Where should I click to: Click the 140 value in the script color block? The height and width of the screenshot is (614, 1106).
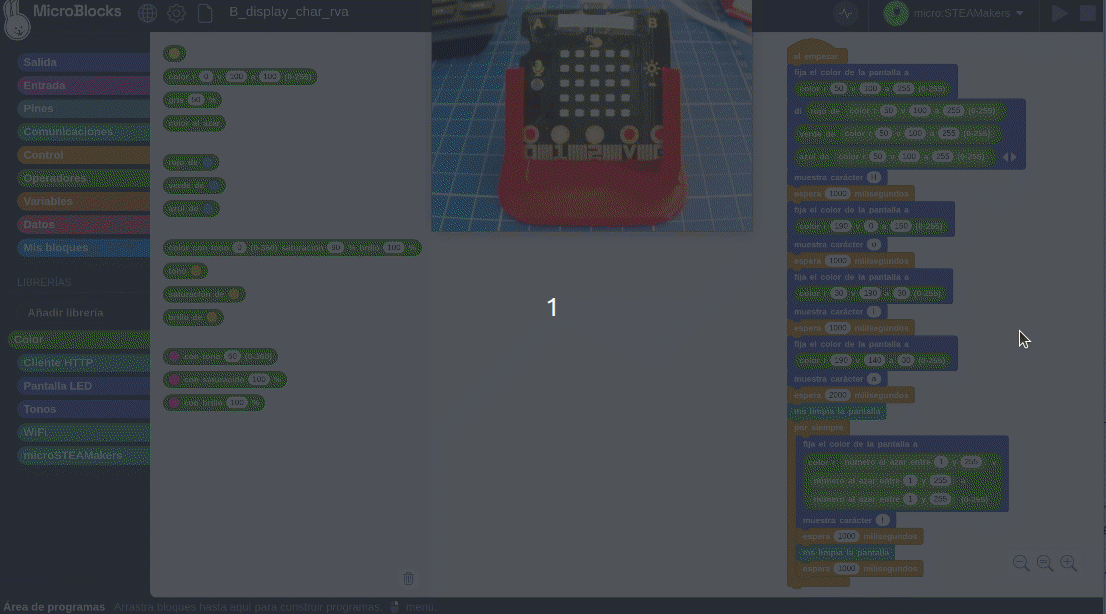click(875, 361)
